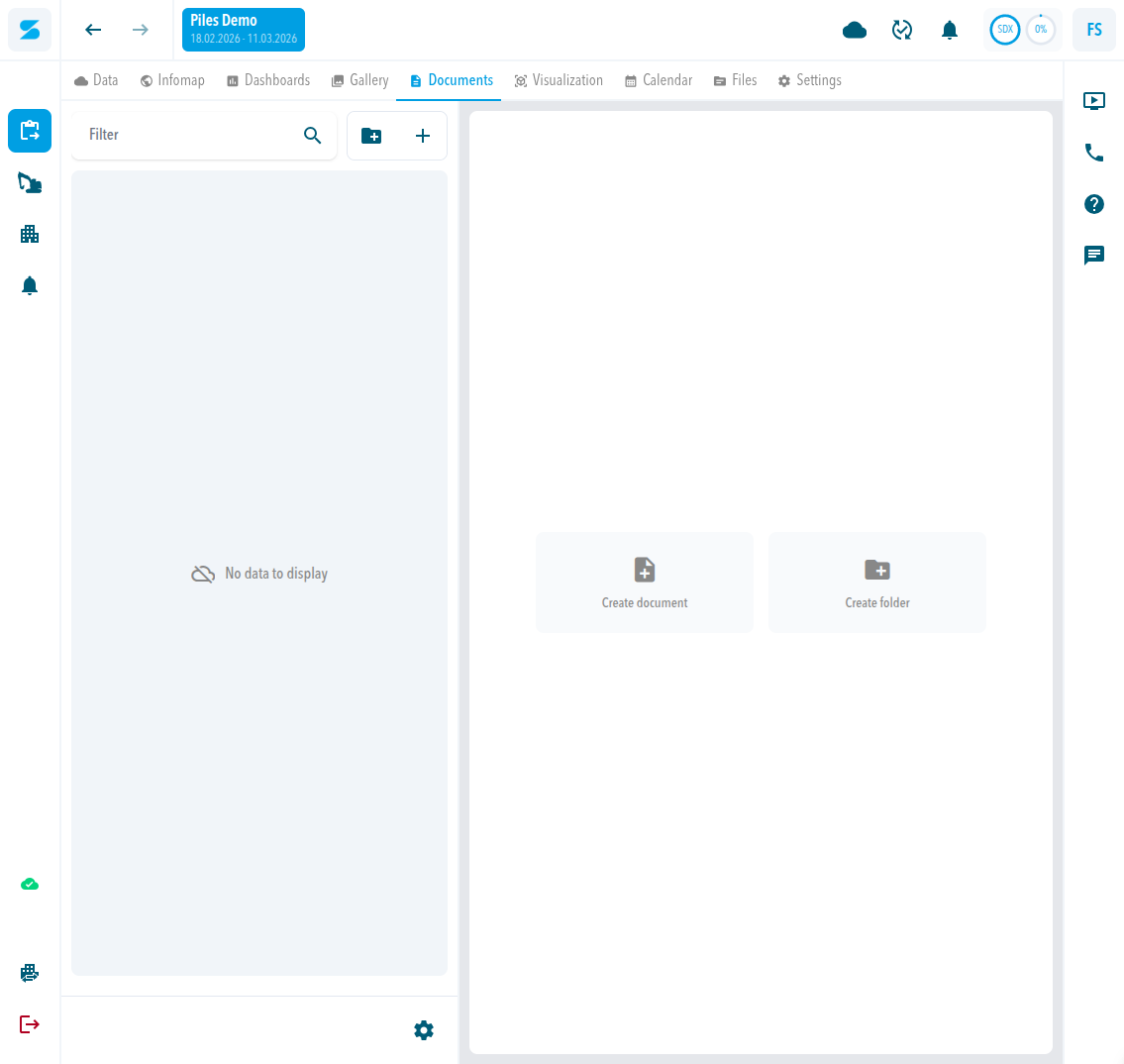Click the cloud icon in top header
Screen dimensions: 1124x1064
(x=854, y=30)
